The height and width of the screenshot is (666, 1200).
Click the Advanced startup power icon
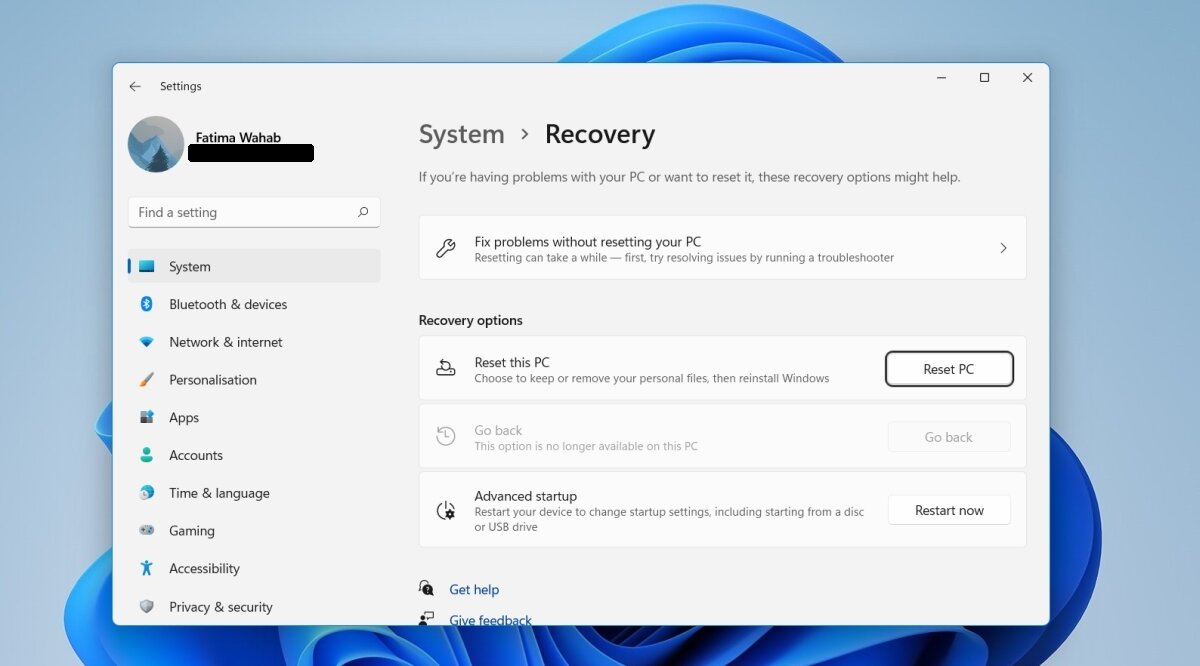tap(446, 510)
